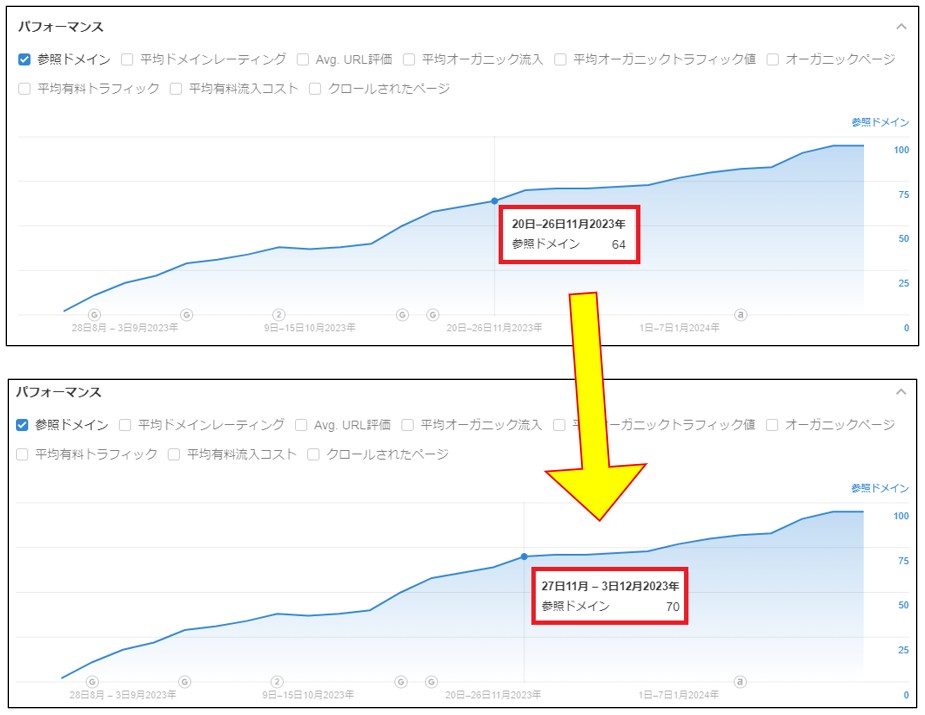Viewport: 925px width, 715px height.
Task: Click the 'a' event marker in upper chart
Action: (740, 314)
